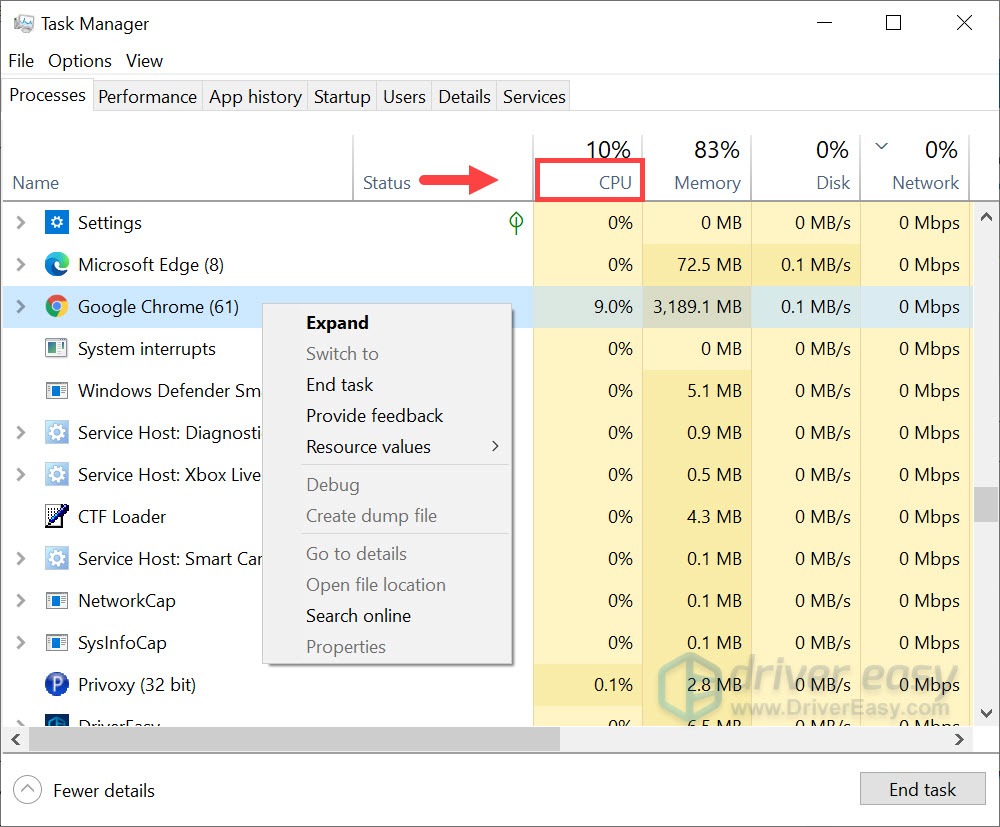
Task: Go to the Services tab
Action: pyautogui.click(x=534, y=96)
